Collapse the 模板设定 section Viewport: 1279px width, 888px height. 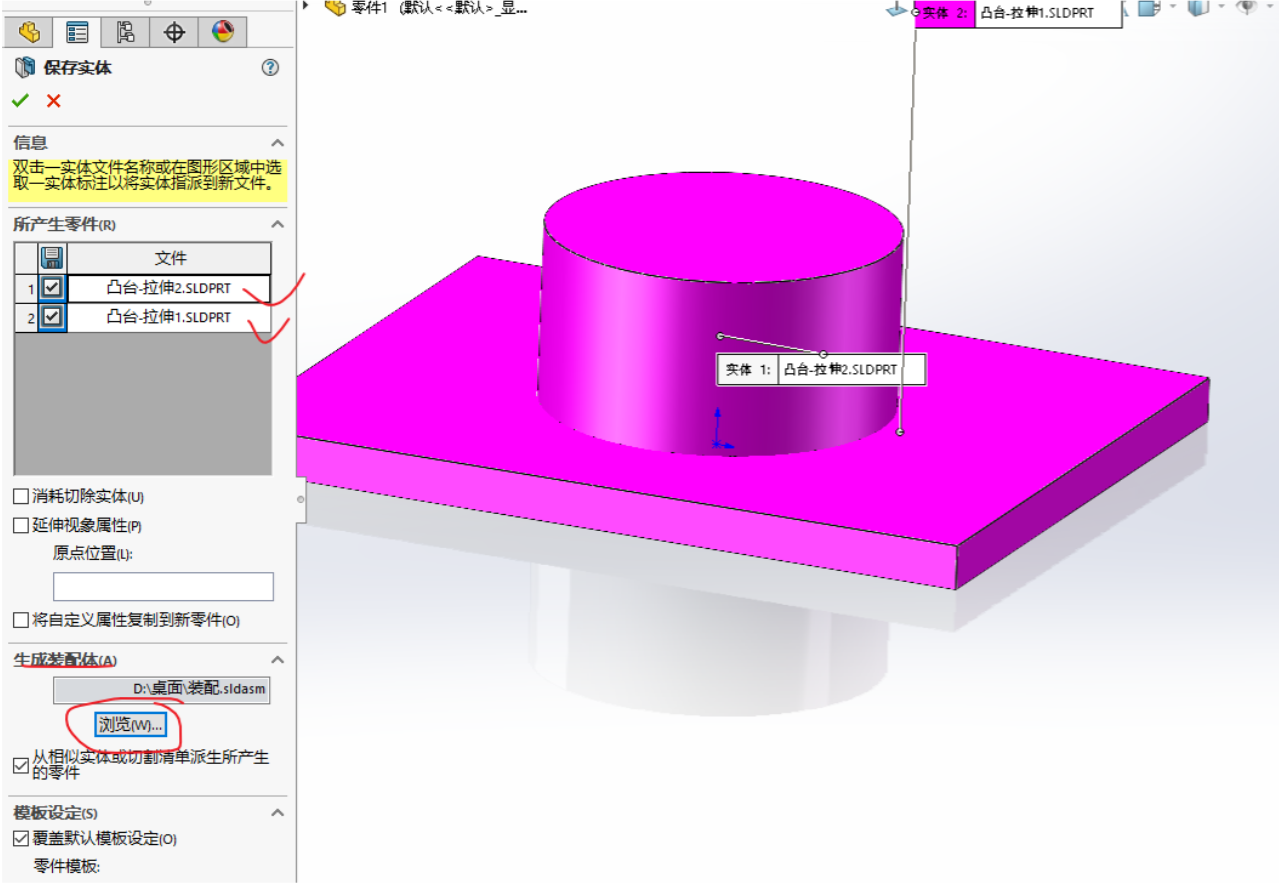(278, 813)
